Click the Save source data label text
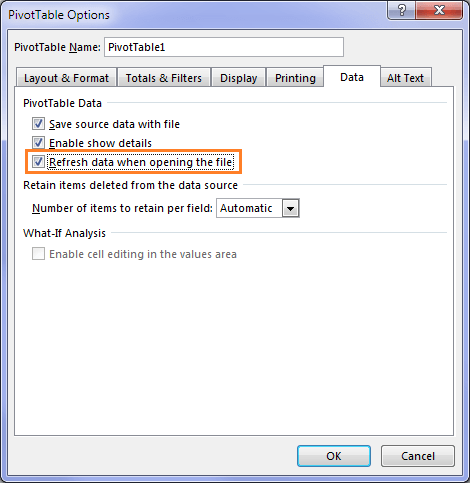 click(x=114, y=124)
